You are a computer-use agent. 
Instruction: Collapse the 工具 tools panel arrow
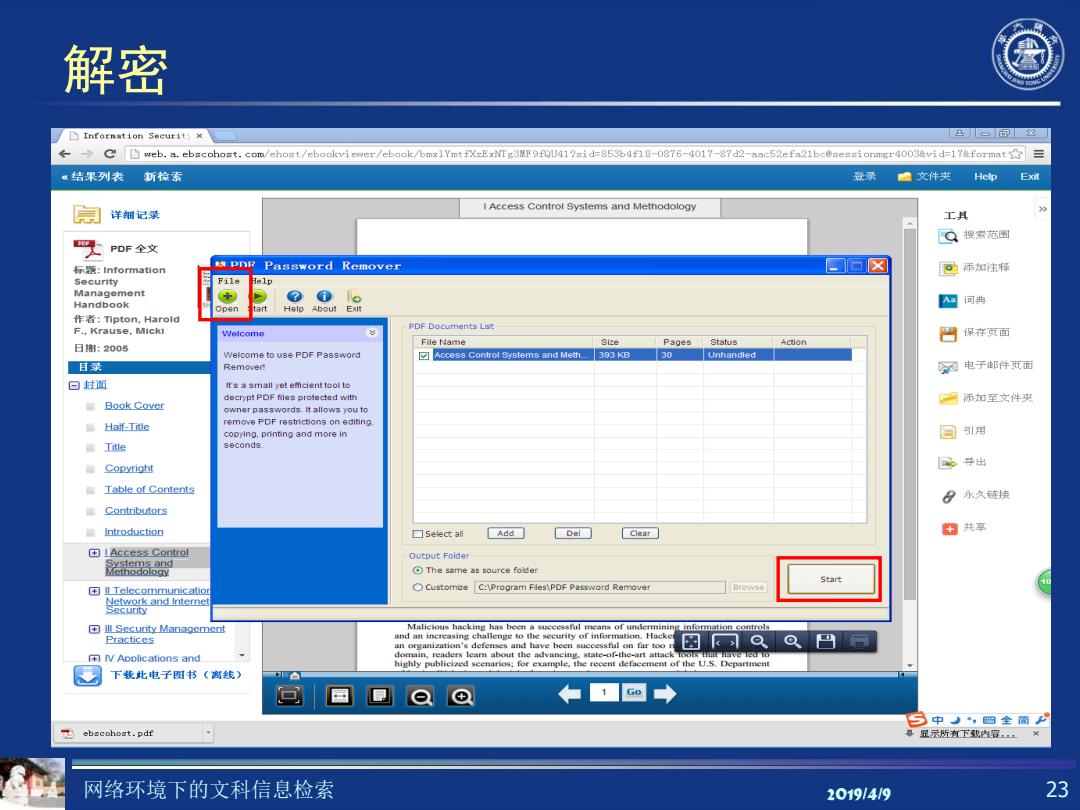coord(1043,209)
